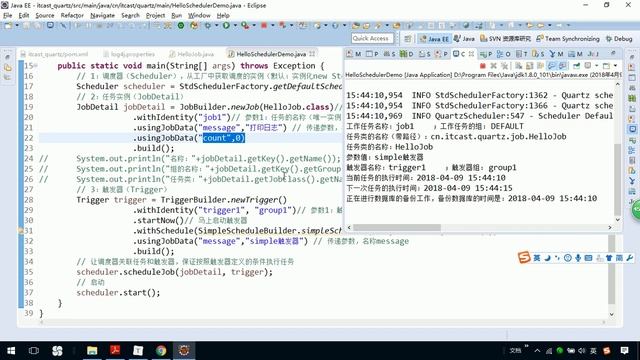640x360 pixels.
Task: Open the Debug button dropdown arrow
Action: pos(216,25)
